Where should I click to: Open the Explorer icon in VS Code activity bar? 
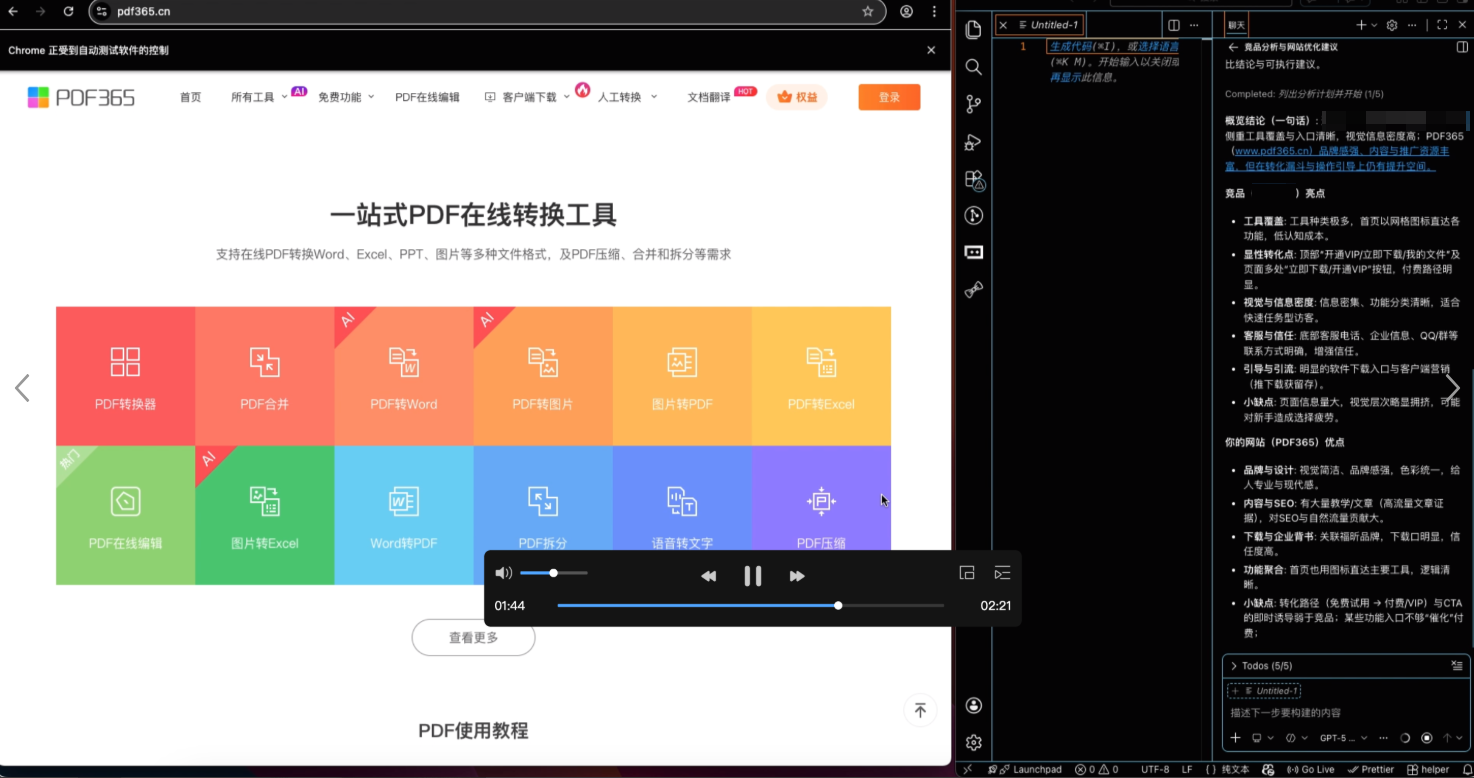[973, 30]
